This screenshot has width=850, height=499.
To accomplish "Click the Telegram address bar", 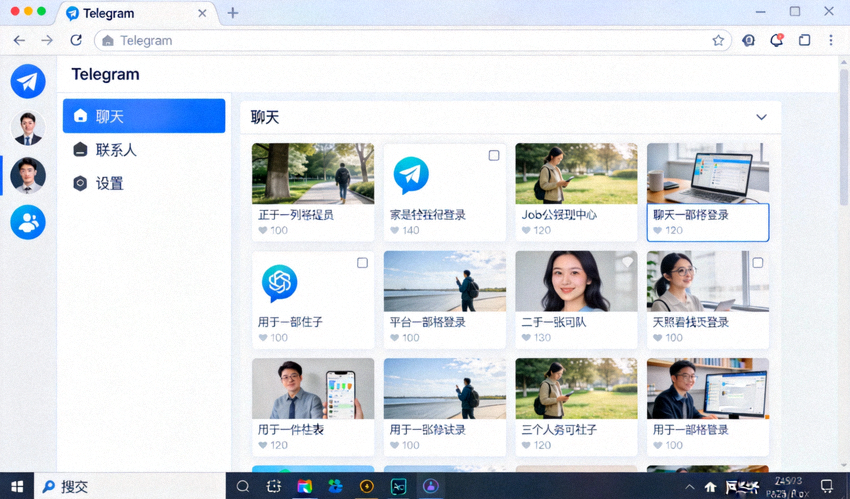I will [413, 41].
